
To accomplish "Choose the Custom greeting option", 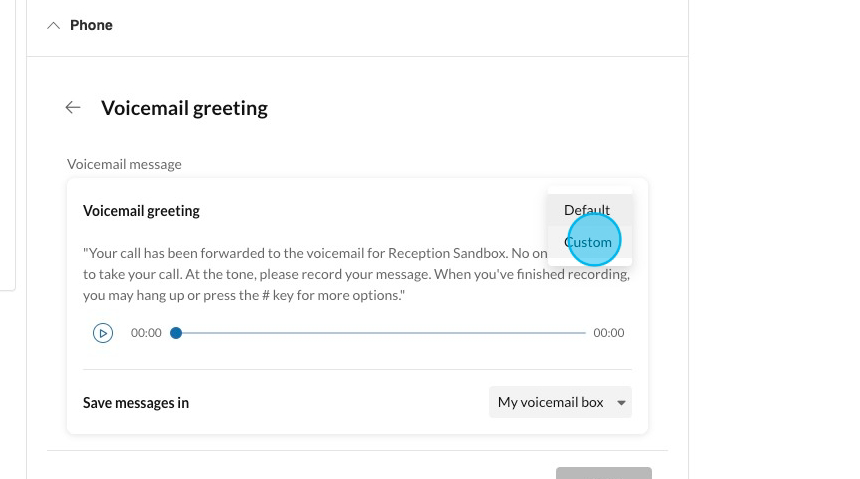I will point(588,242).
